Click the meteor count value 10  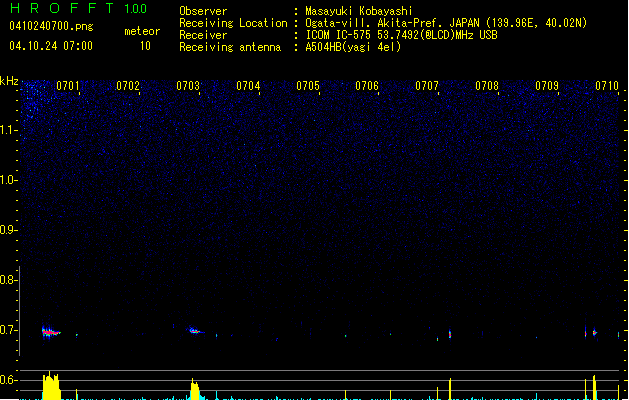[x=145, y=46]
